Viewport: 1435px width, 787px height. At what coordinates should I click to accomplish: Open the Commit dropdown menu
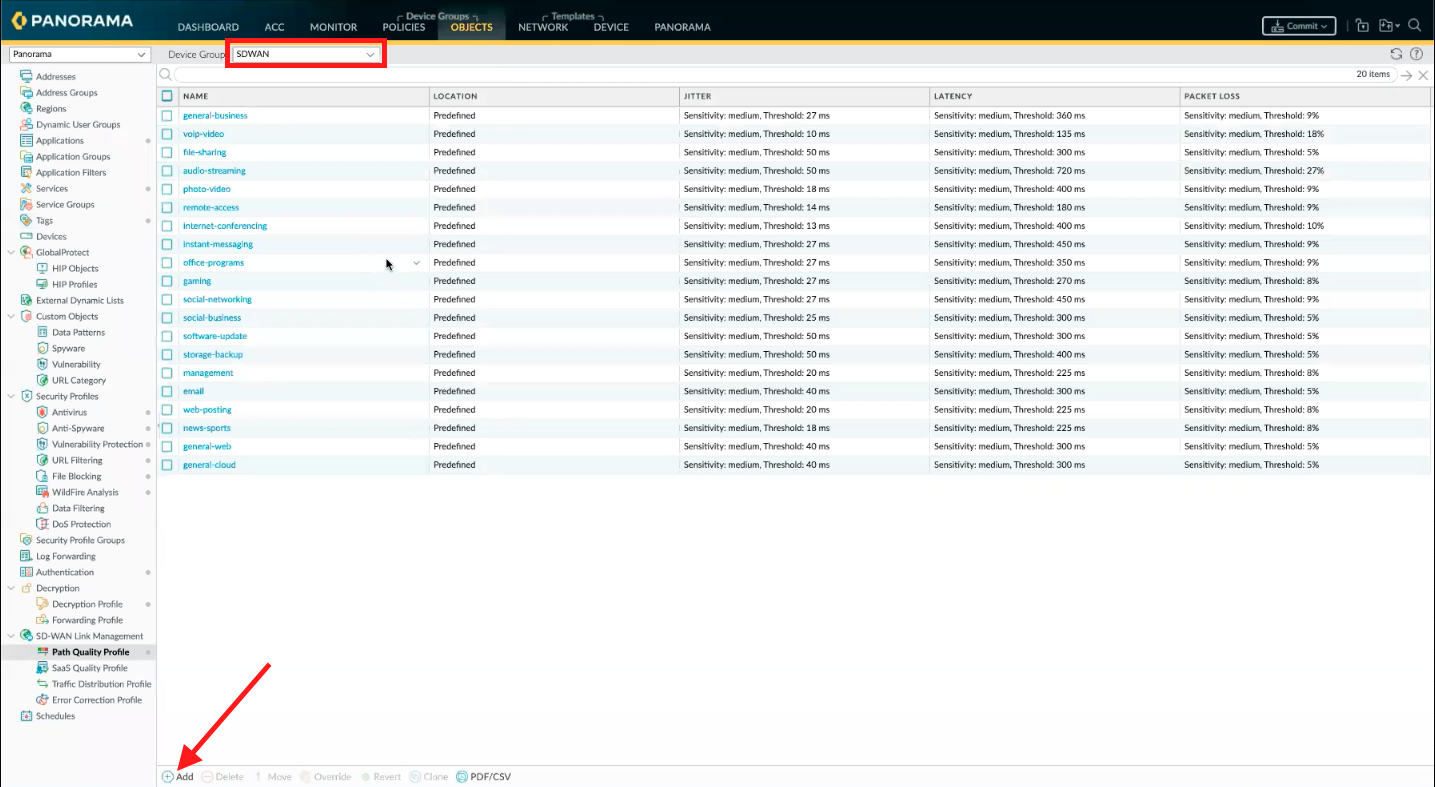tap(1300, 26)
